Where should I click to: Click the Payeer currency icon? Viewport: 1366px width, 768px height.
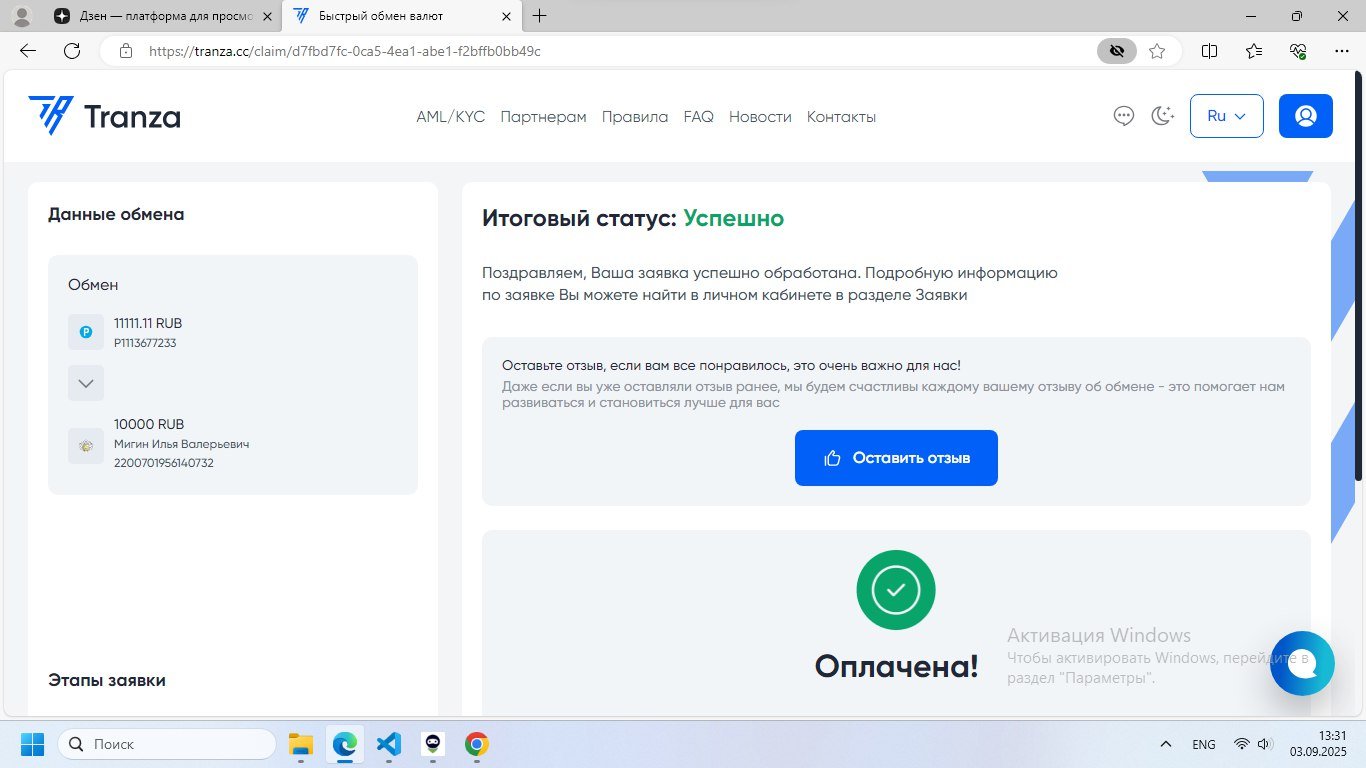point(86,332)
